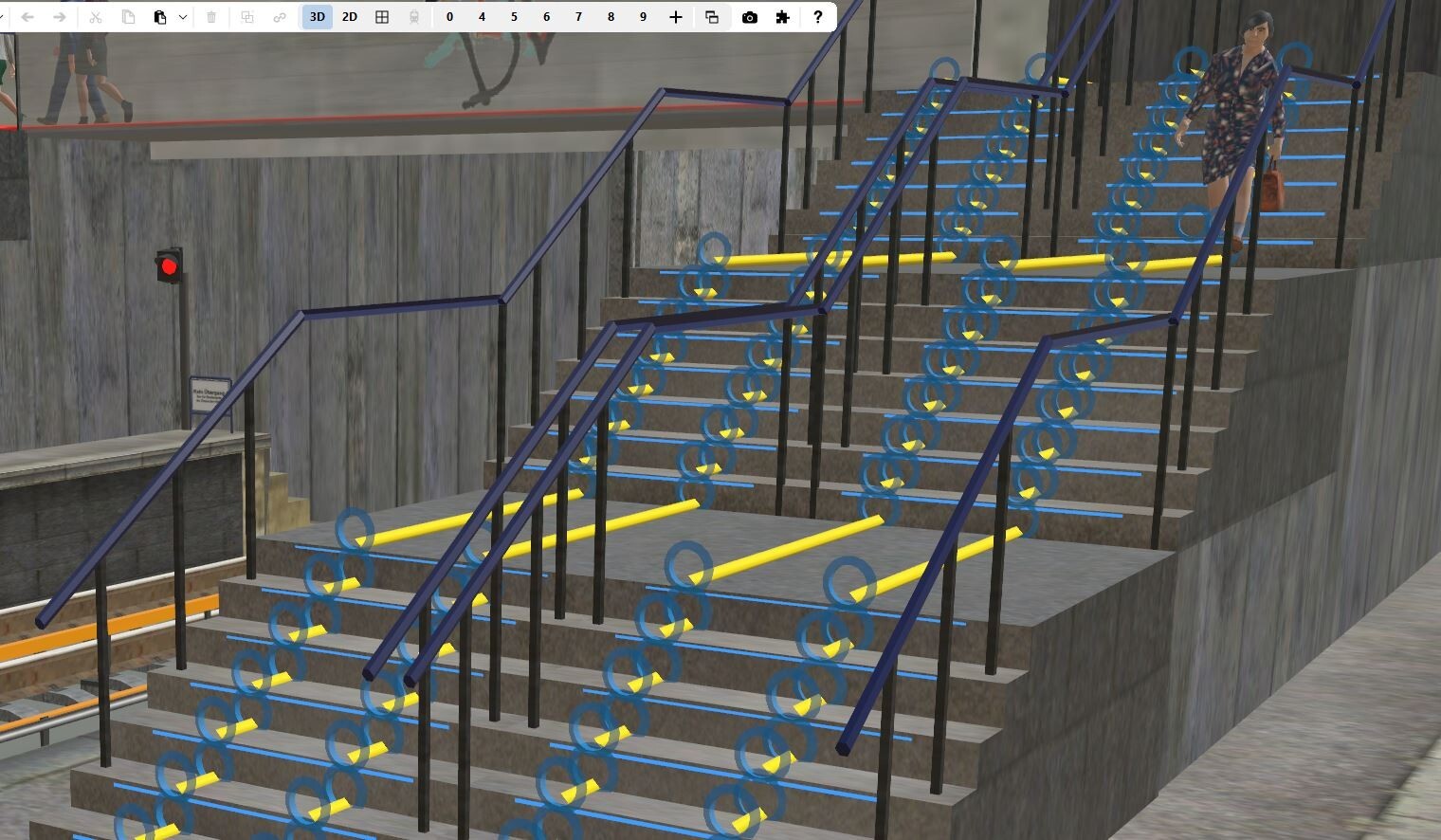Switch to 3D view mode
Screen dimensions: 1441x840
click(x=318, y=17)
